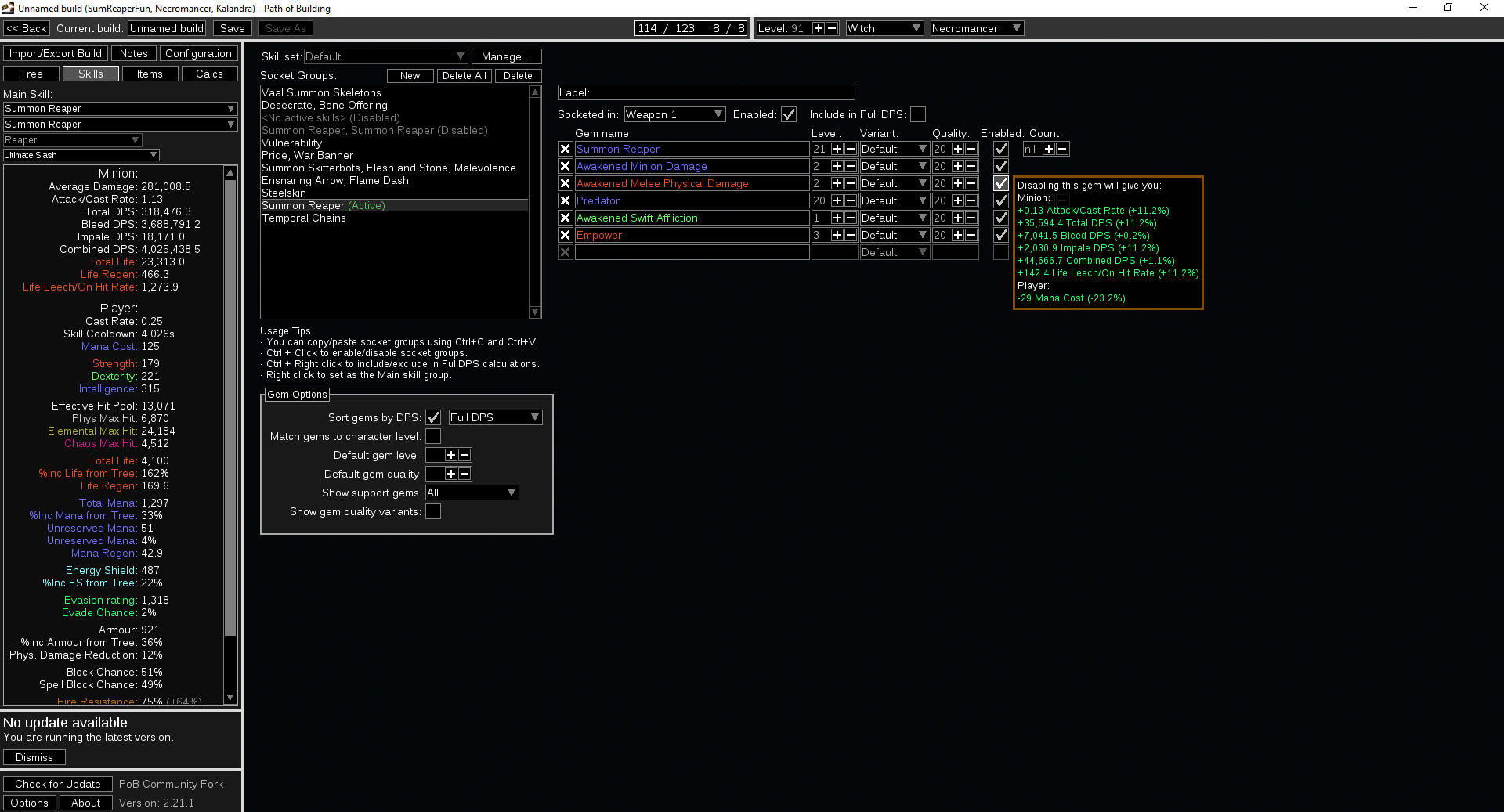Open the Calcs tab

pyautogui.click(x=209, y=74)
